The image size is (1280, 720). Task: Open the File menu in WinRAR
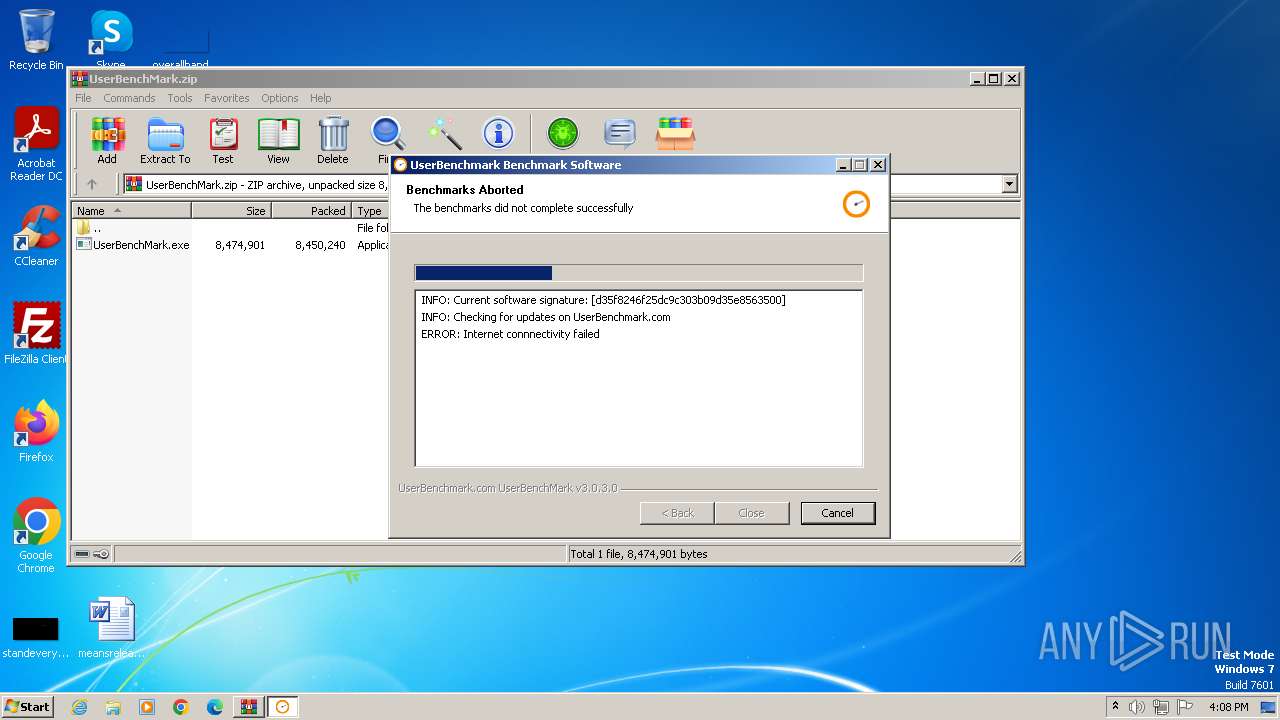coord(83,98)
